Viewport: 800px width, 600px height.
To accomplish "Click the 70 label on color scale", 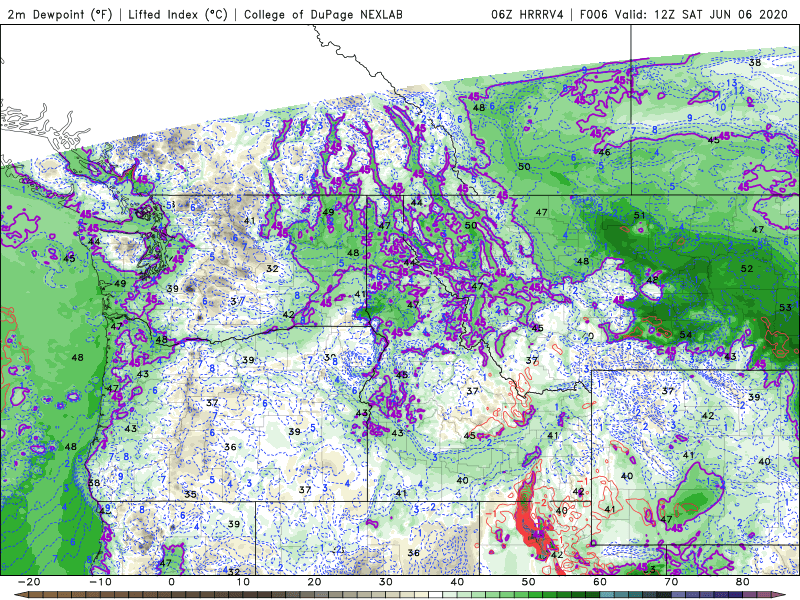I will (x=671, y=582).
